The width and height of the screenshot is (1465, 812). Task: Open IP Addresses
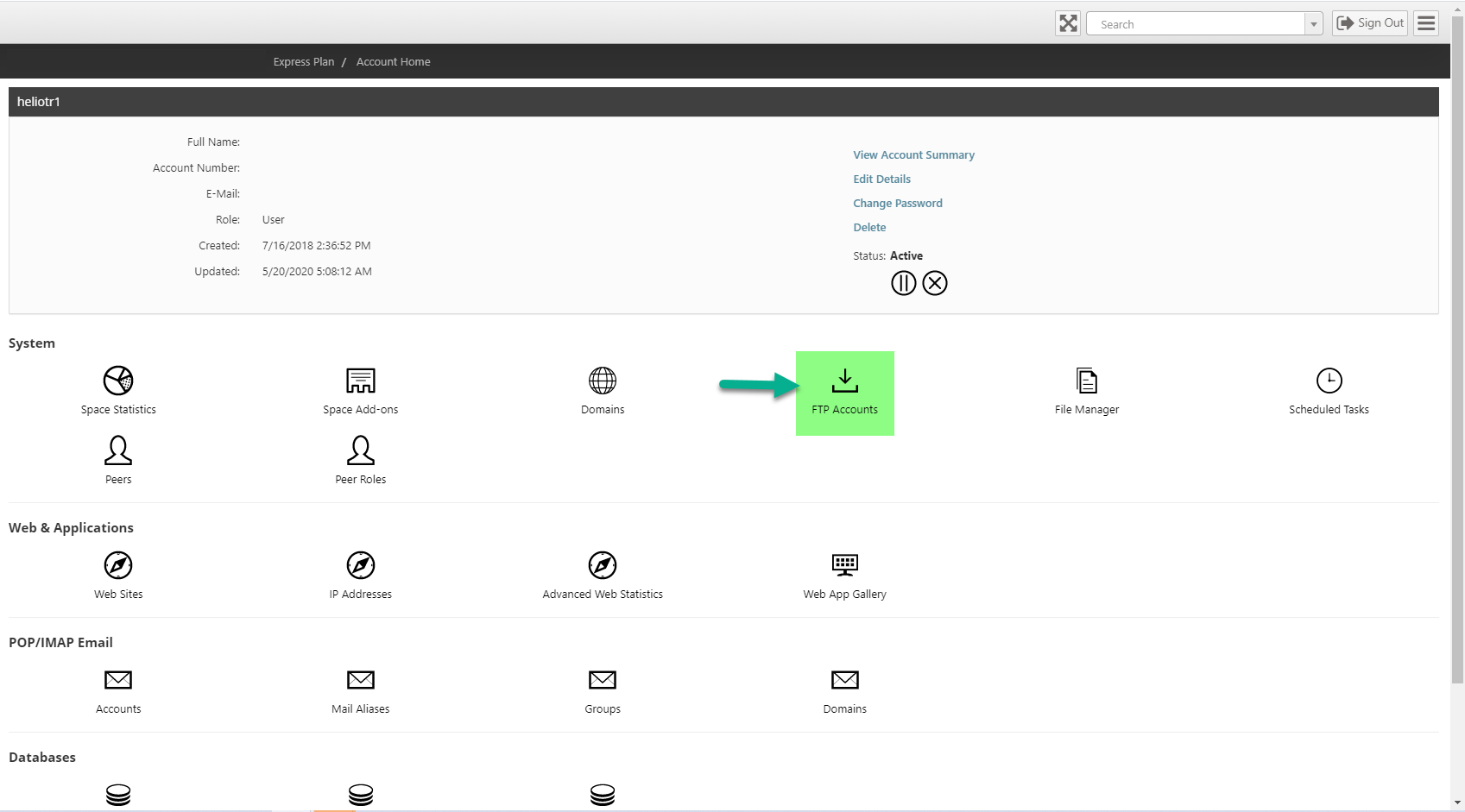point(361,576)
